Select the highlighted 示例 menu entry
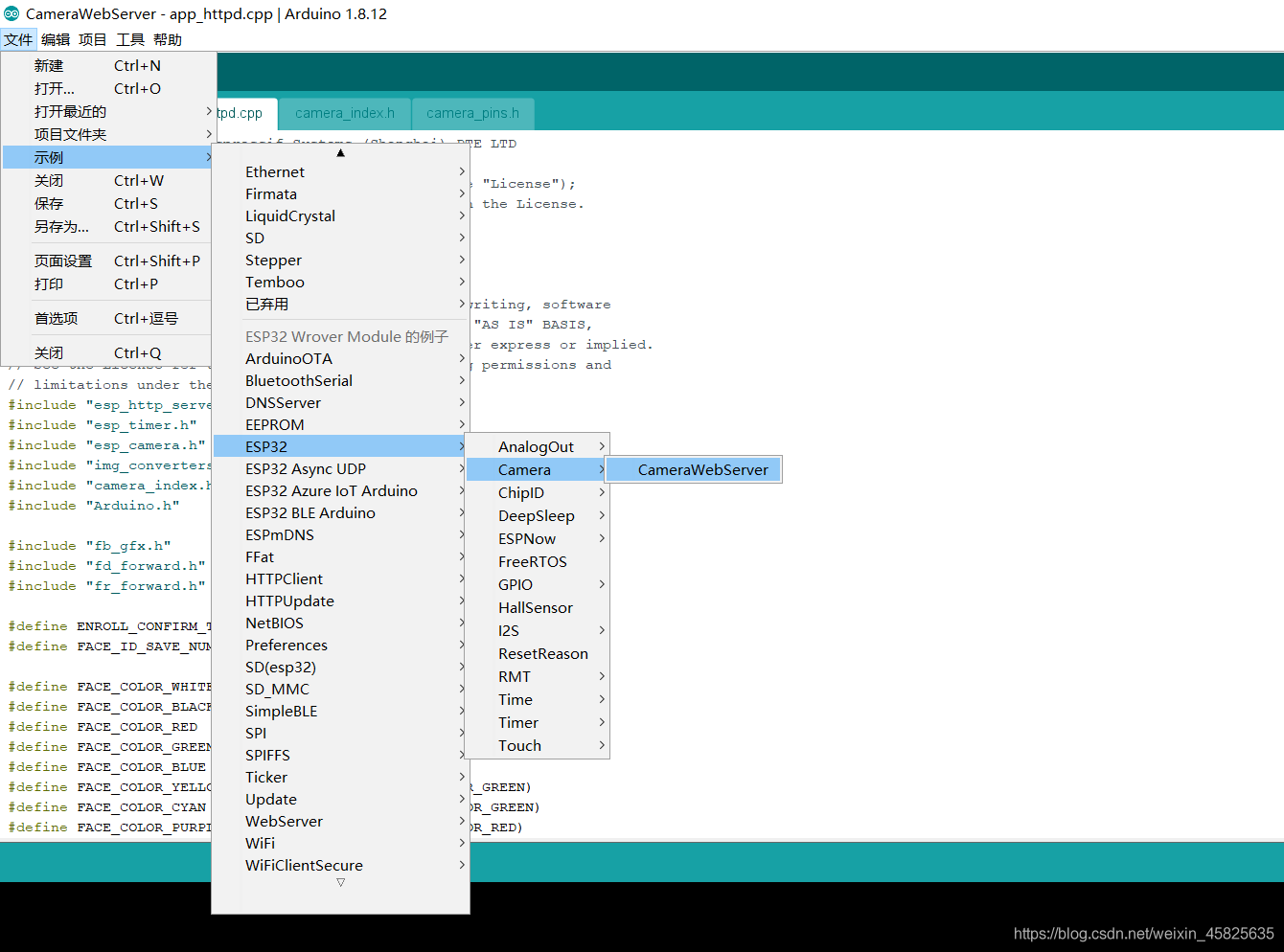Image resolution: width=1284 pixels, height=952 pixels. [108, 157]
